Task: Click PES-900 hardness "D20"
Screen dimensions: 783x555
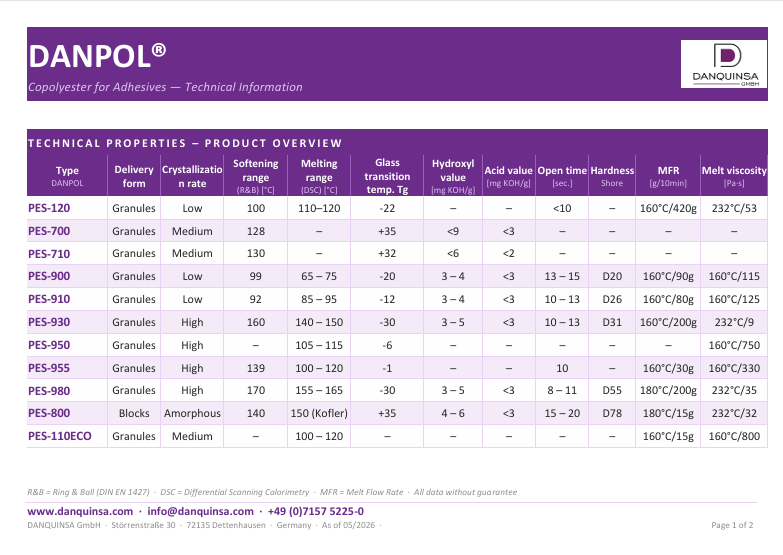Action: tap(612, 276)
